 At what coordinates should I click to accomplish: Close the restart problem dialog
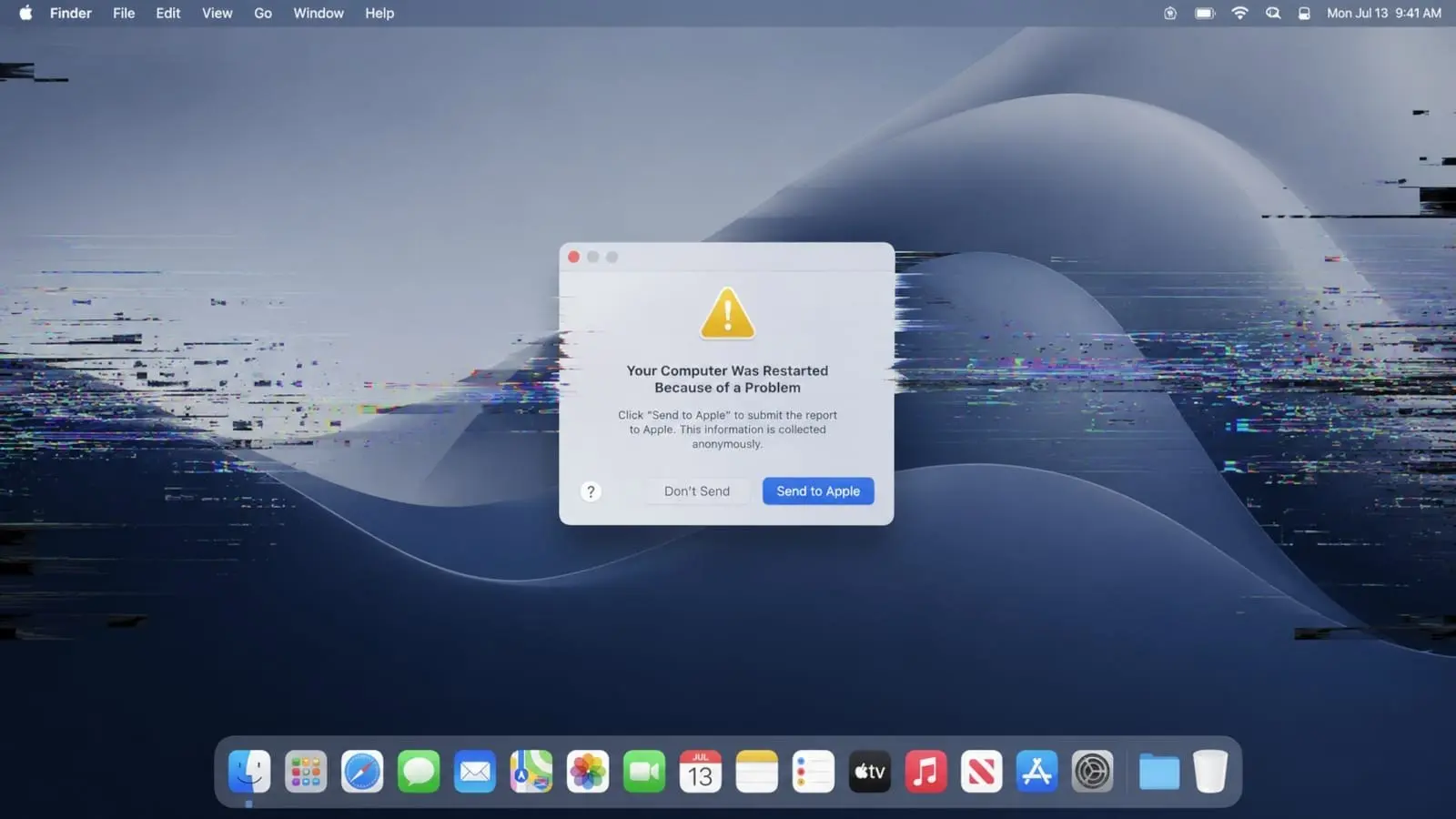[574, 257]
